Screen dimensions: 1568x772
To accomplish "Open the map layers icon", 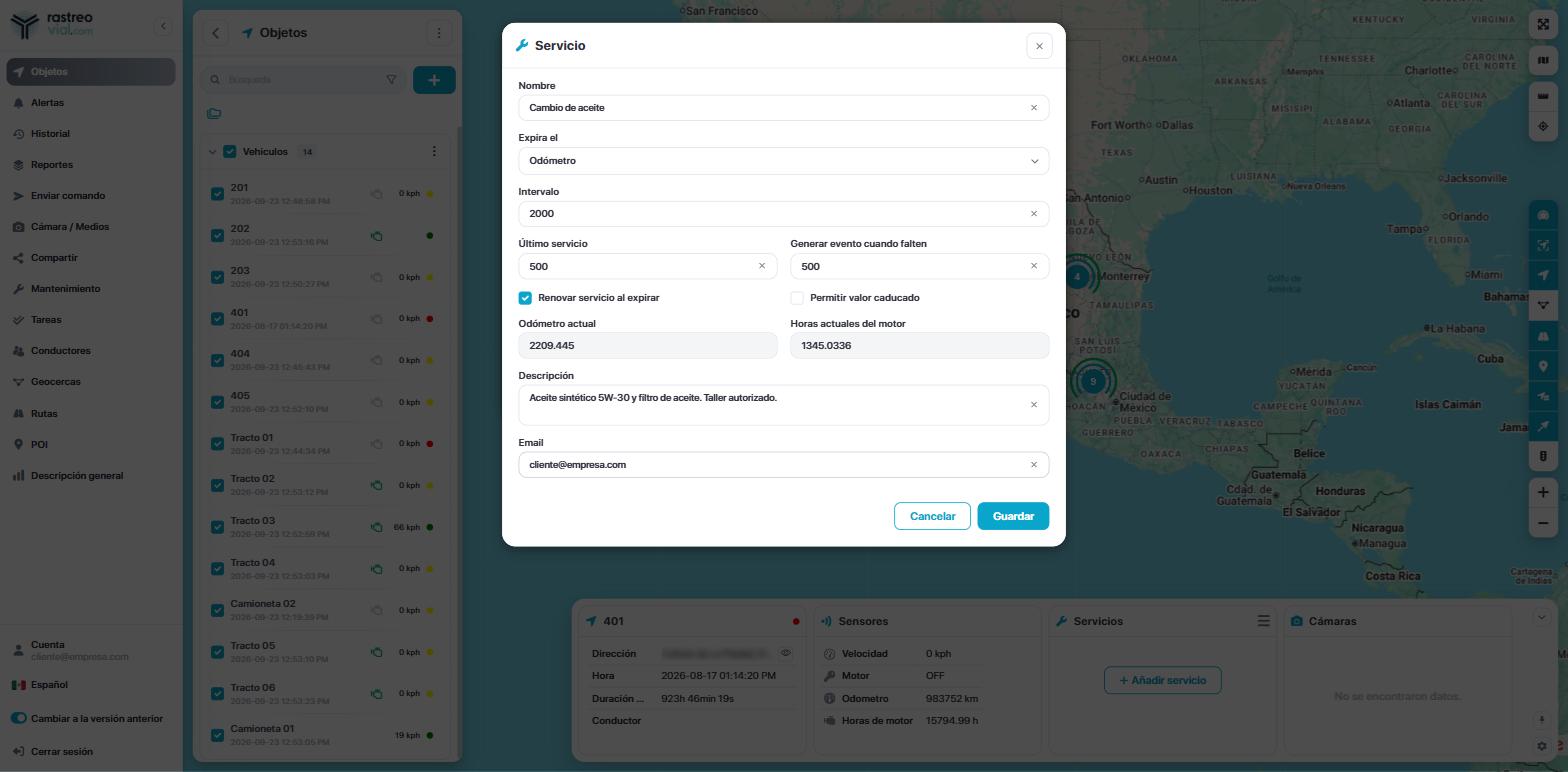I will [x=1543, y=60].
